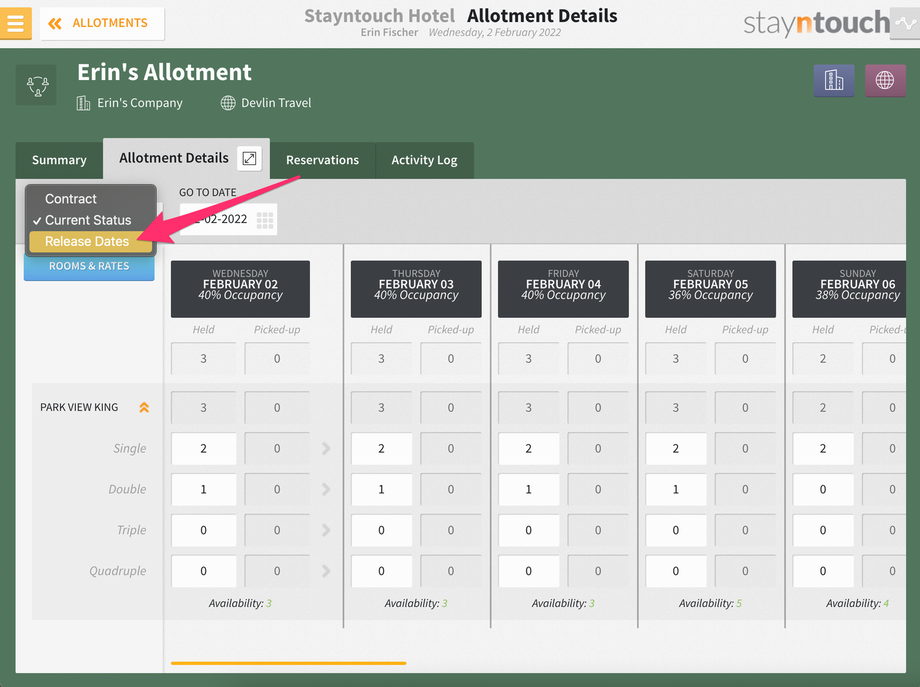This screenshot has width=920, height=687.
Task: Copy Quadruple row values forward from February 02
Action: click(326, 571)
